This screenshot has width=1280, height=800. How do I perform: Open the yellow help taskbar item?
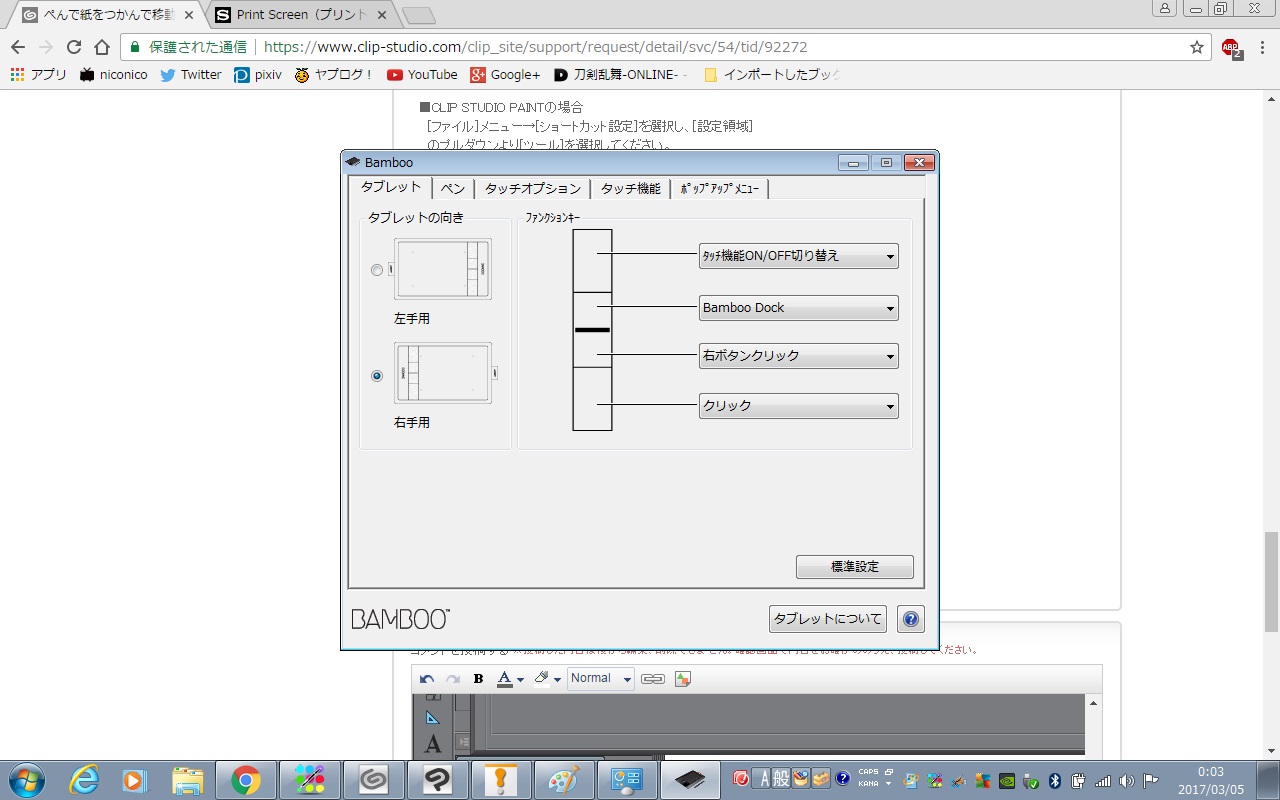coord(500,780)
